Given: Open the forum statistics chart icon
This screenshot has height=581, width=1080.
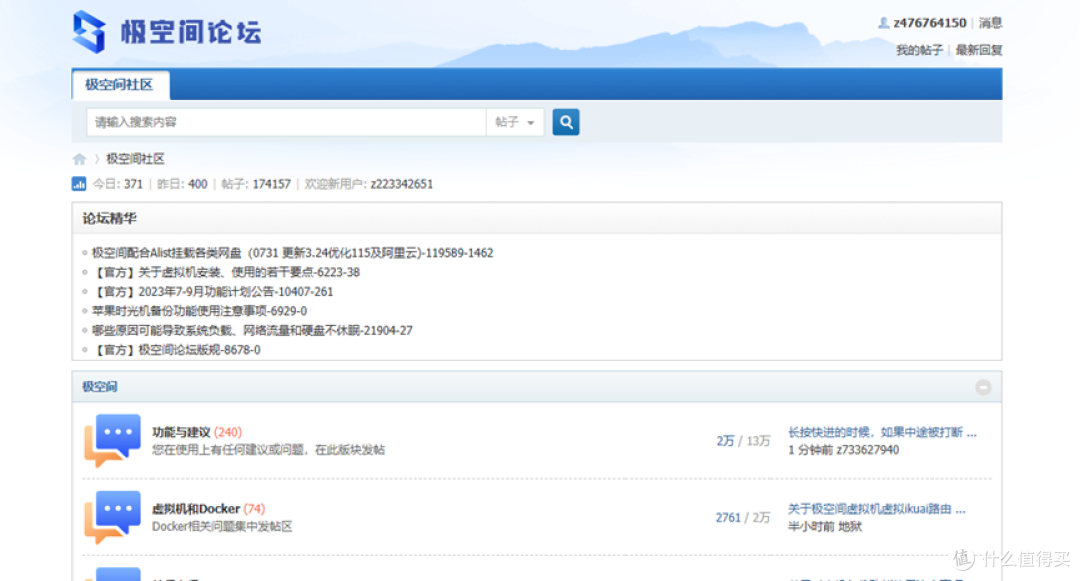Looking at the screenshot, I should pyautogui.click(x=79, y=184).
